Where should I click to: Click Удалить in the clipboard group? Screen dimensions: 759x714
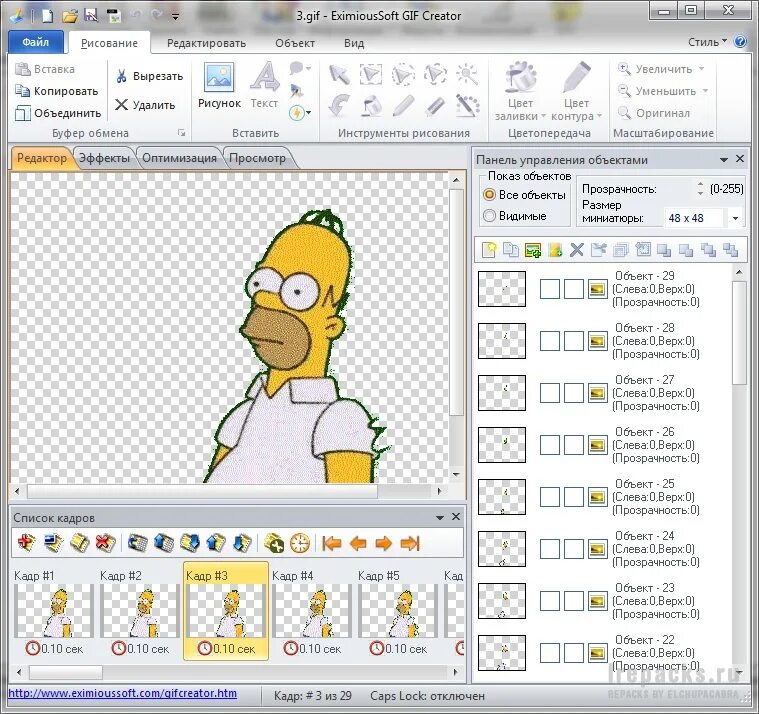[145, 105]
